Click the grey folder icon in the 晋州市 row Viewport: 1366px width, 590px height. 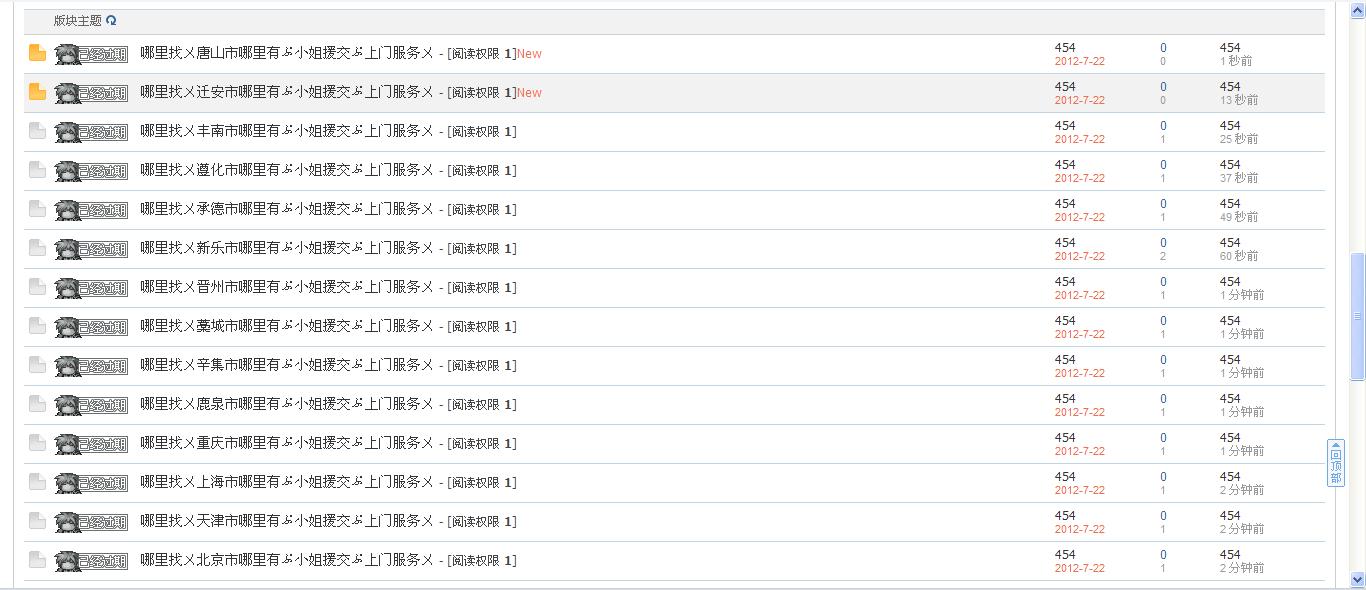tap(38, 287)
